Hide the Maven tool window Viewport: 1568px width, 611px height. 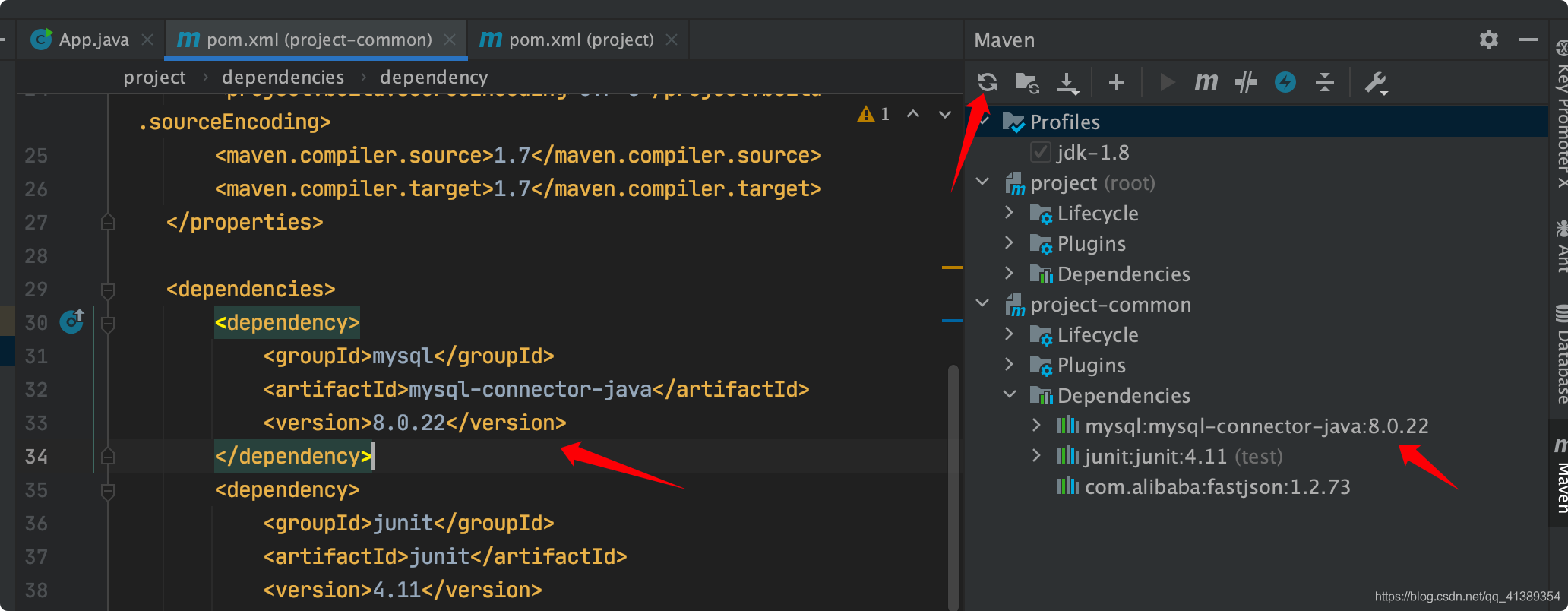(1528, 40)
